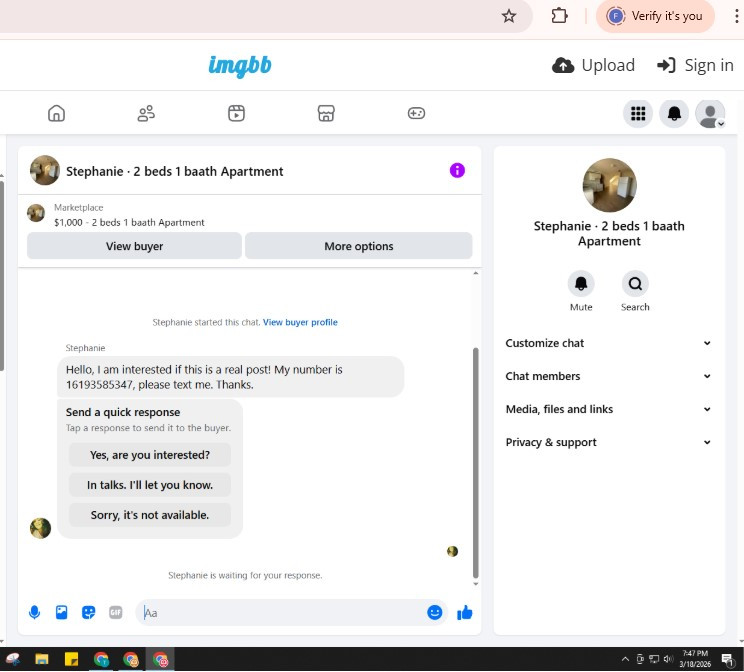The height and width of the screenshot is (672, 744).
Task: Click Stephanie's message with phone number
Action: click(231, 377)
